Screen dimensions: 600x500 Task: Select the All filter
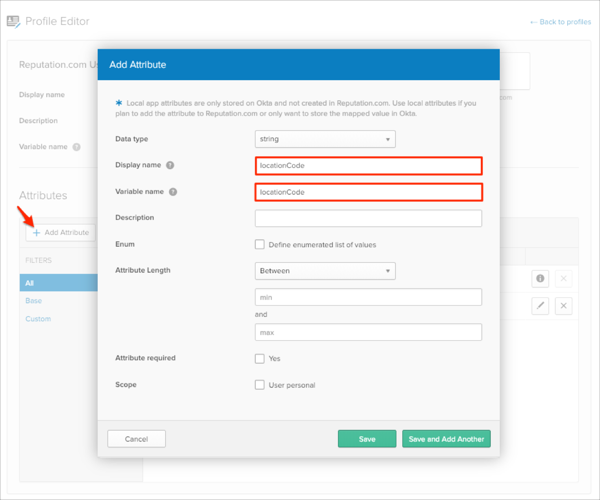[30, 283]
